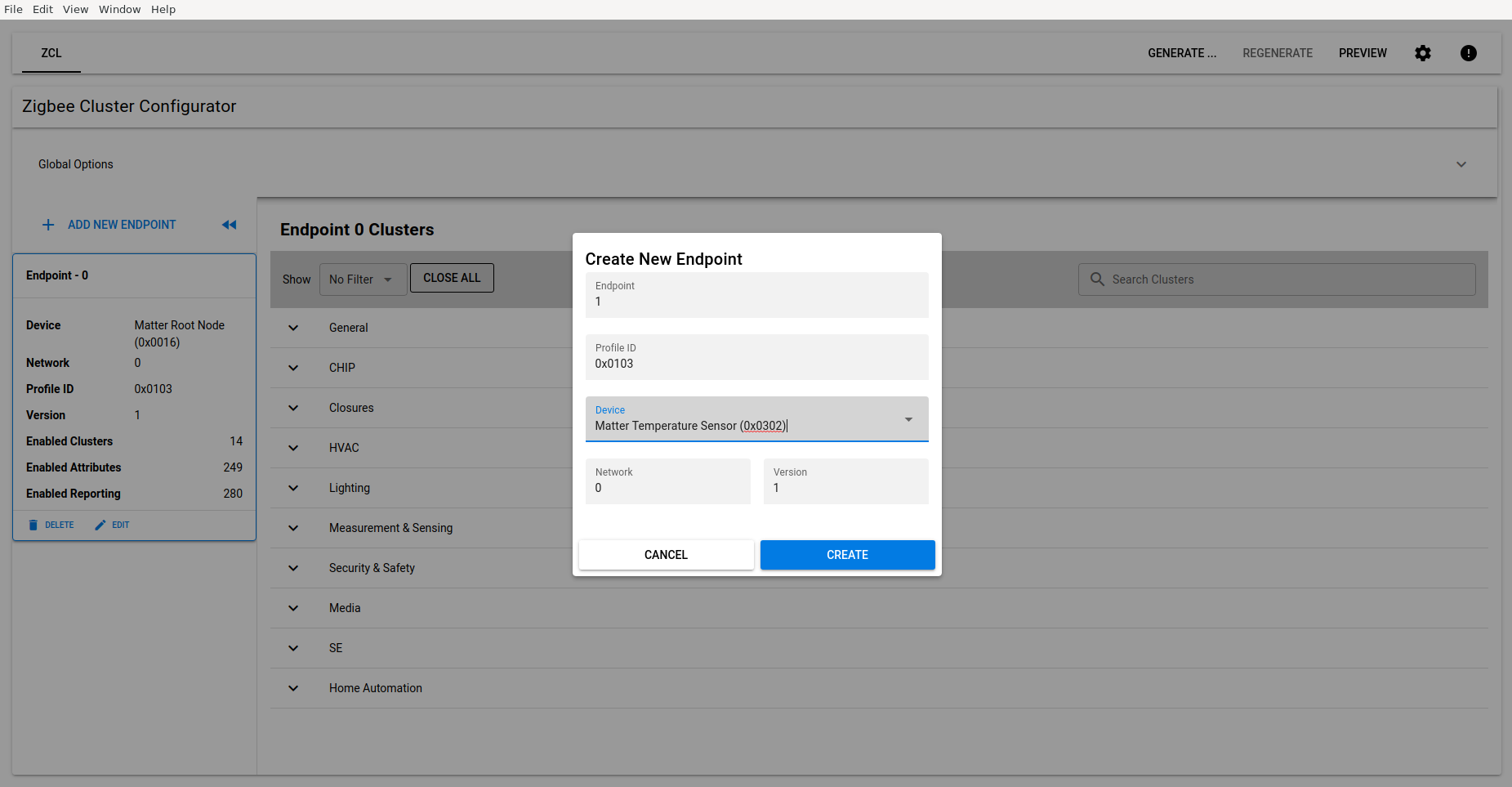The width and height of the screenshot is (1512, 787).
Task: Expand the General cluster group
Action: click(x=293, y=328)
